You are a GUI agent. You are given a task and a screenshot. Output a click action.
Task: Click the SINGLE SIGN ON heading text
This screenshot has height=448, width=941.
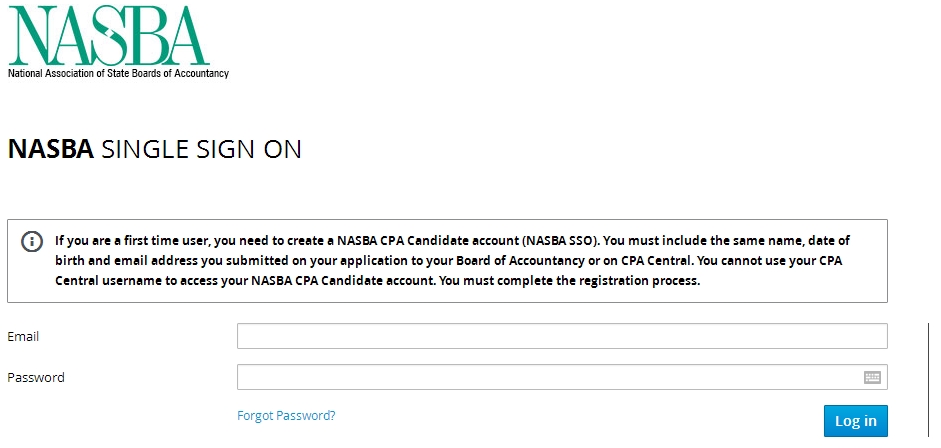tap(202, 150)
